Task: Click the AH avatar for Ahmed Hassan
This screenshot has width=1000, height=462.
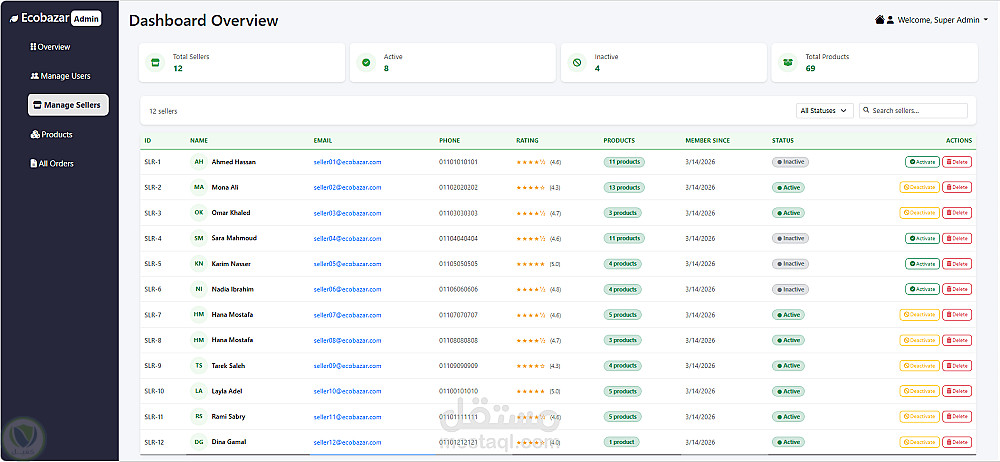Action: coord(199,162)
